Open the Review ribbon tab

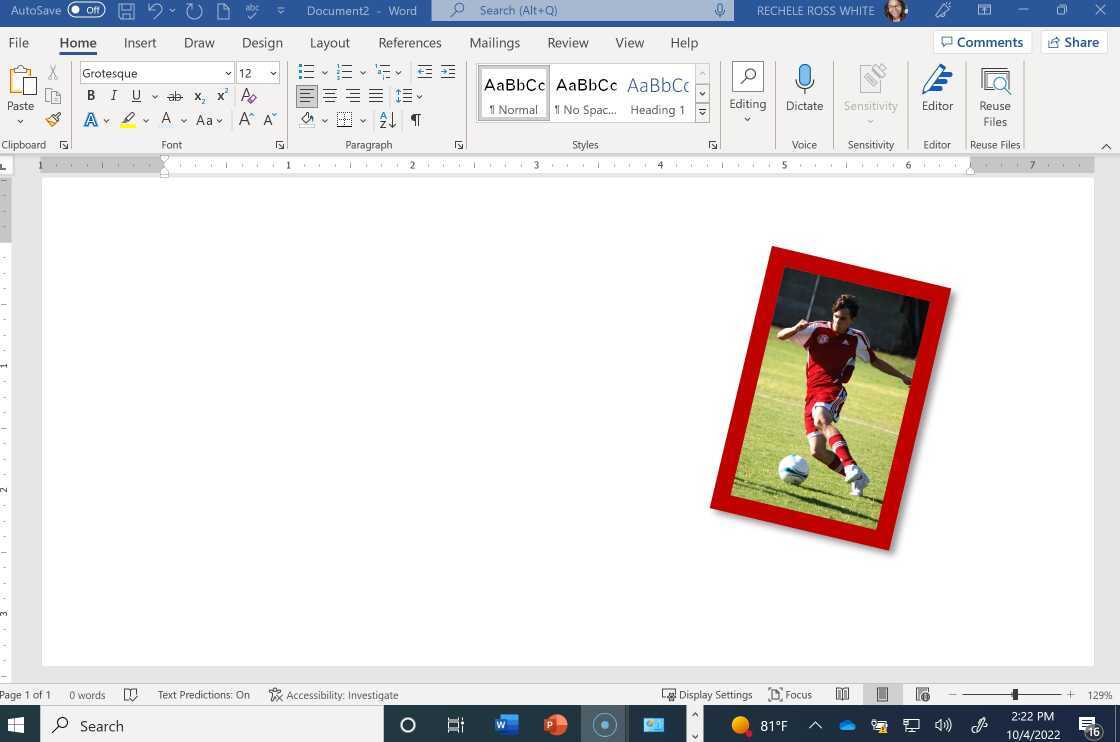coord(567,42)
